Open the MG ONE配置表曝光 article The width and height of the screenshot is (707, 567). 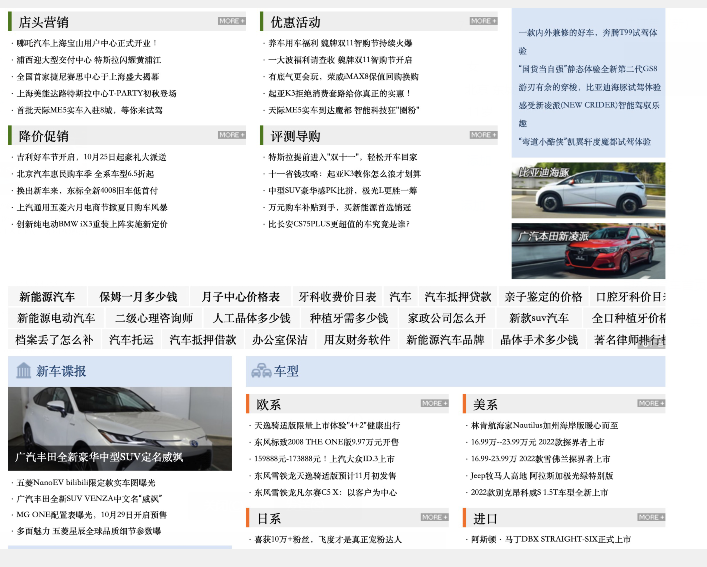pyautogui.click(x=92, y=515)
